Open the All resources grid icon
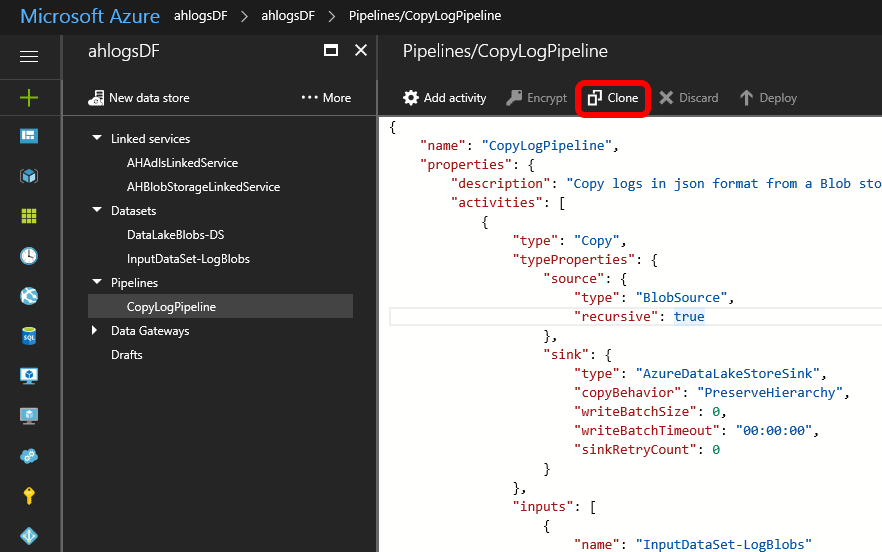This screenshot has width=882, height=552. (29, 216)
